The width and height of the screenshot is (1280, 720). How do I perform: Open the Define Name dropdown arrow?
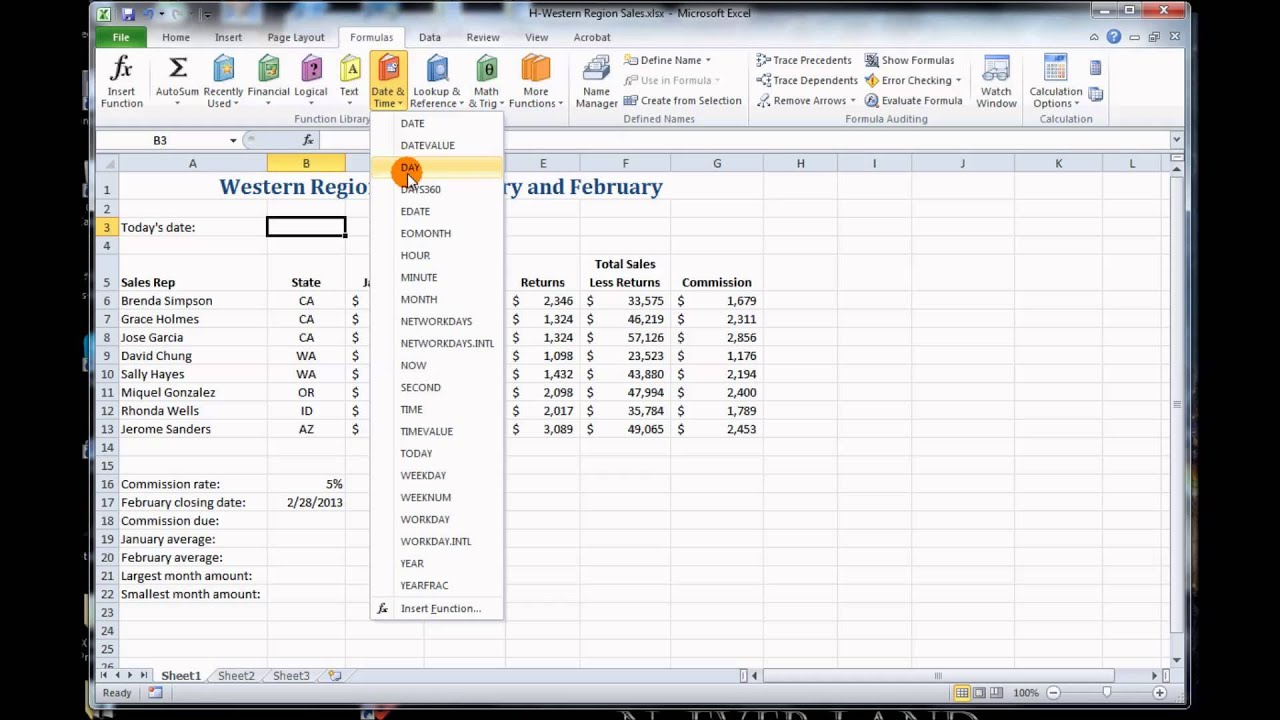[x=708, y=60]
